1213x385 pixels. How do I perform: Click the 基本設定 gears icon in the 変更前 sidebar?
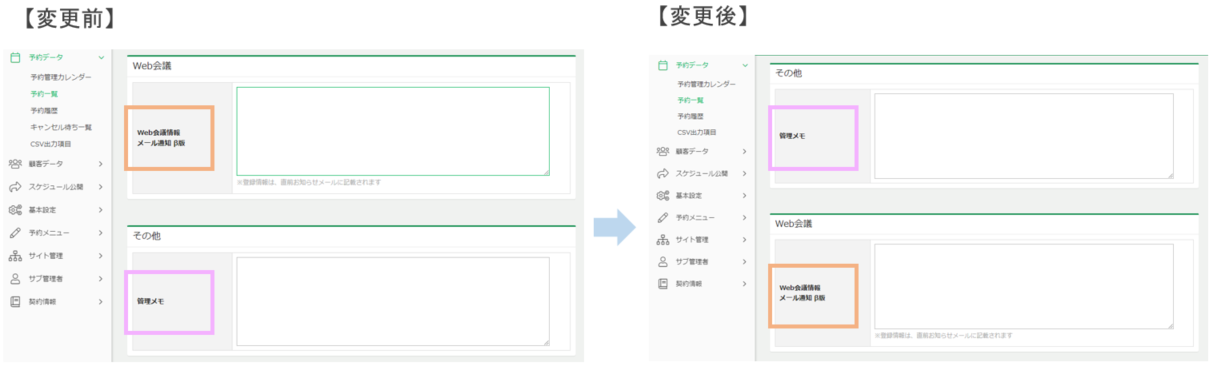15,210
